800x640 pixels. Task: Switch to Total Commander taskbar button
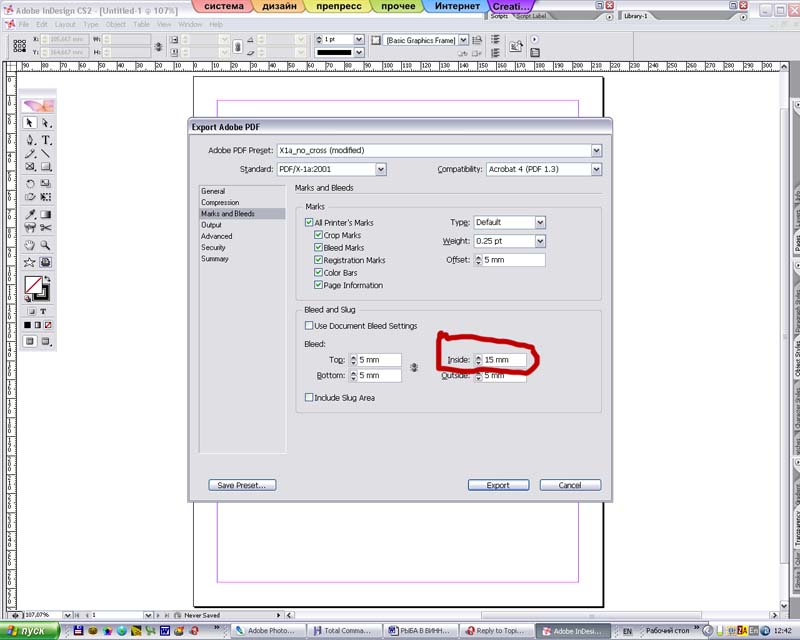click(x=344, y=631)
